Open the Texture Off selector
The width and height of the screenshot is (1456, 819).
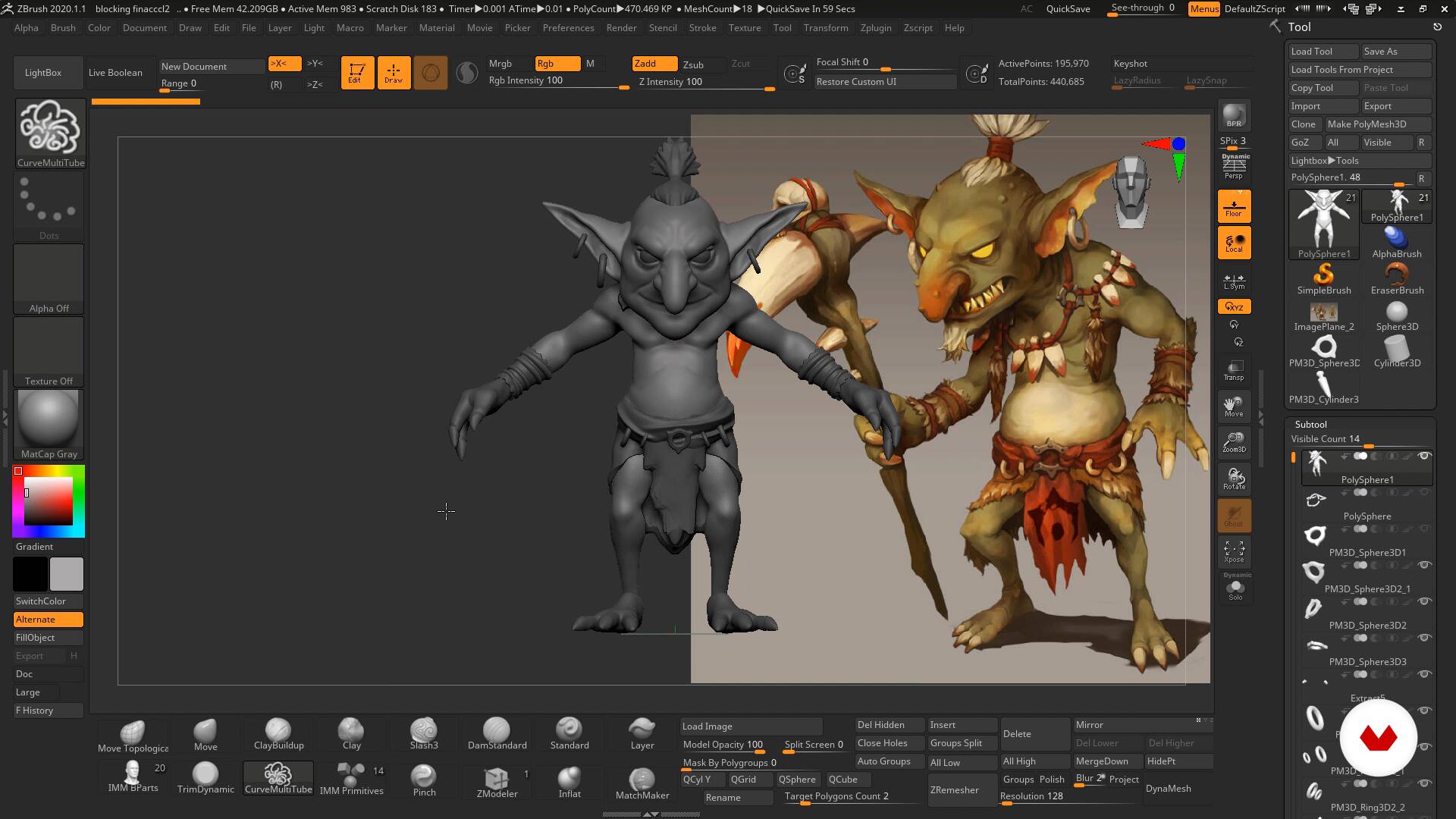coord(49,351)
